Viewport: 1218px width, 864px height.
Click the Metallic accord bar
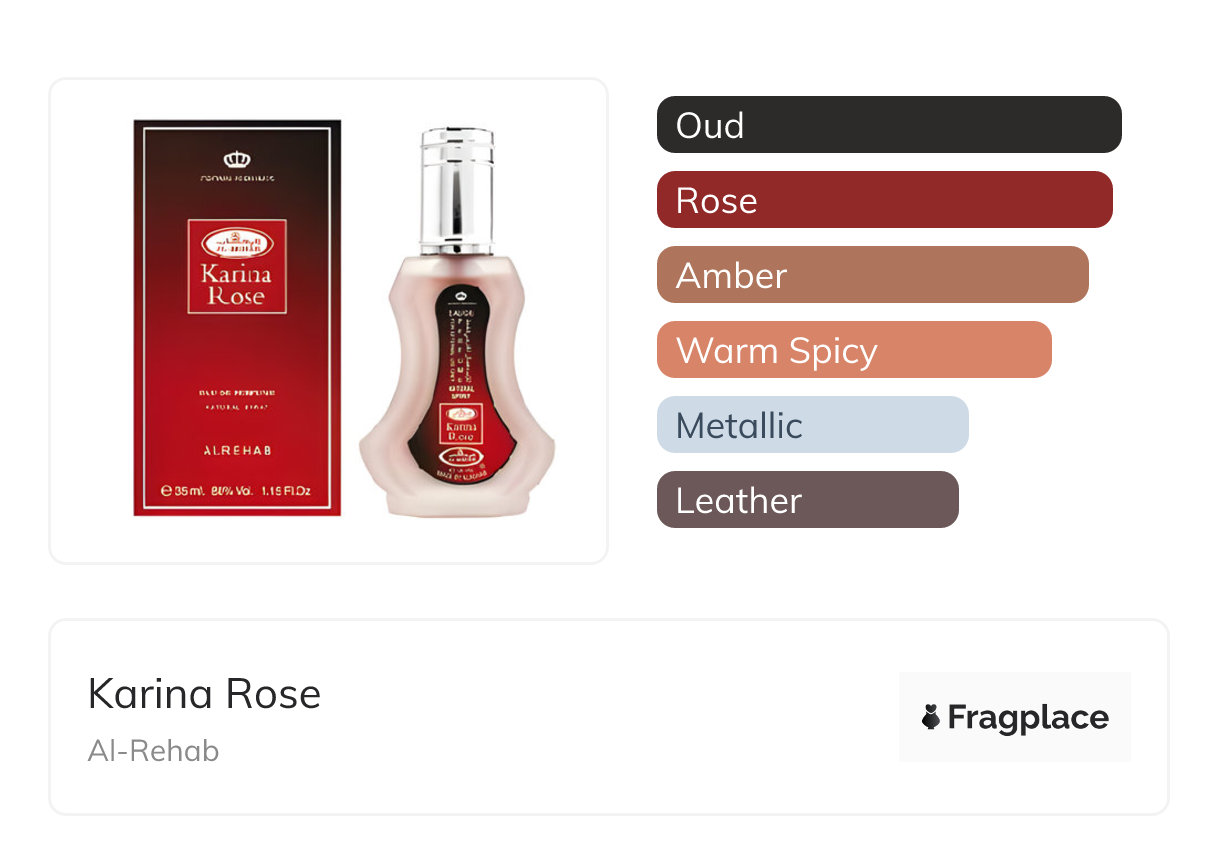point(812,425)
